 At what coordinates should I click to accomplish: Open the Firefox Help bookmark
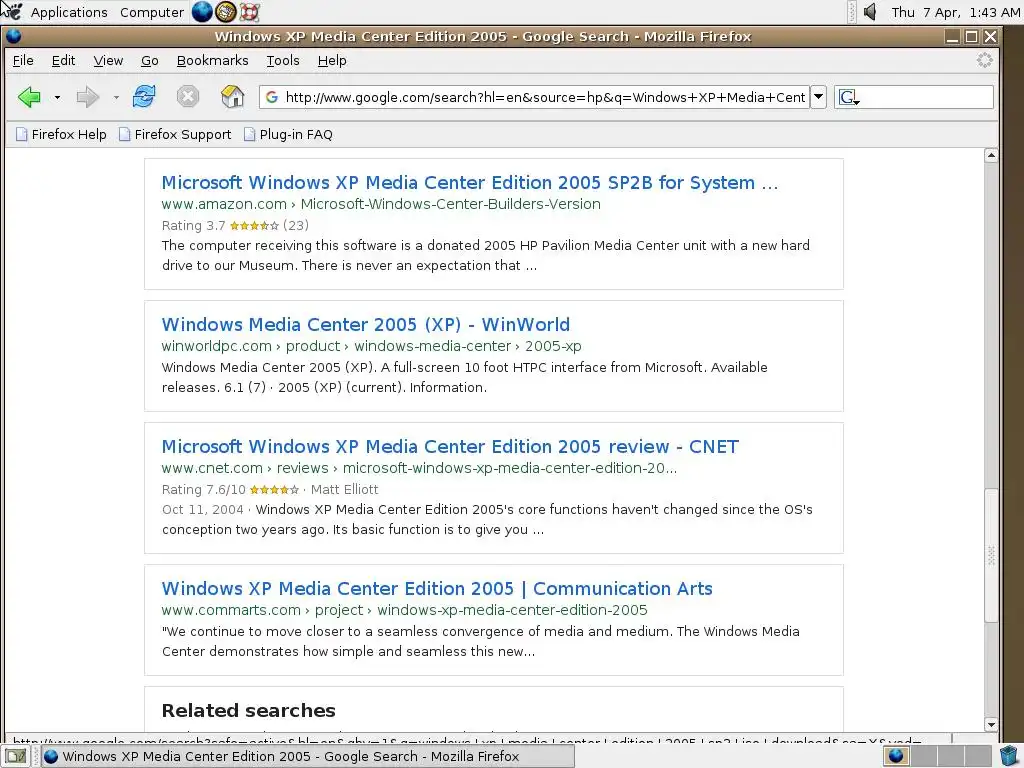[61, 135]
